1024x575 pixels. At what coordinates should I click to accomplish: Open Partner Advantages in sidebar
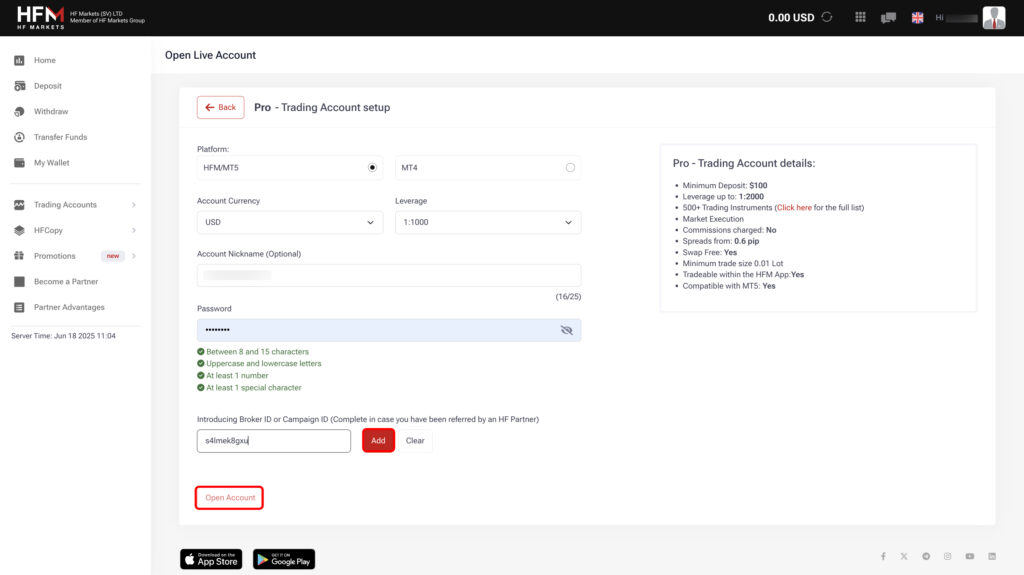[69, 307]
